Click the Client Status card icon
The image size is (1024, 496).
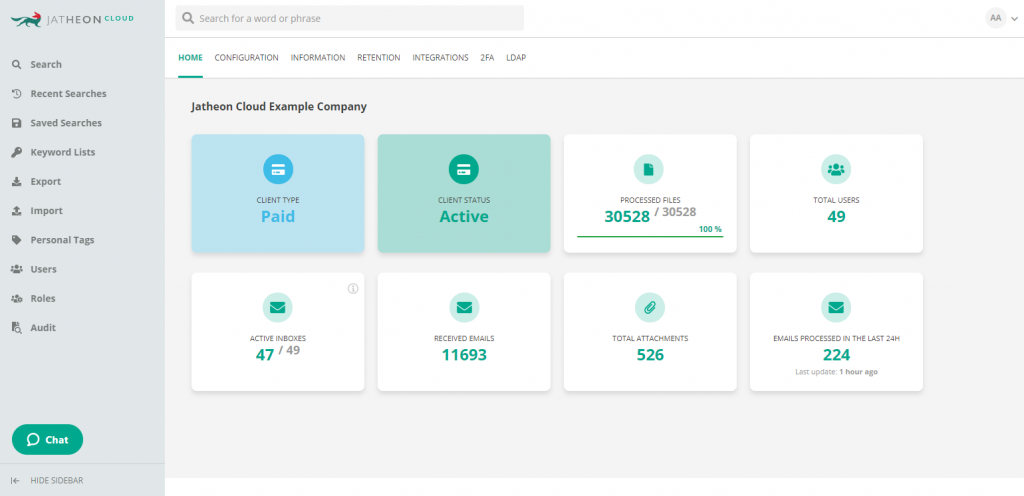tap(464, 169)
